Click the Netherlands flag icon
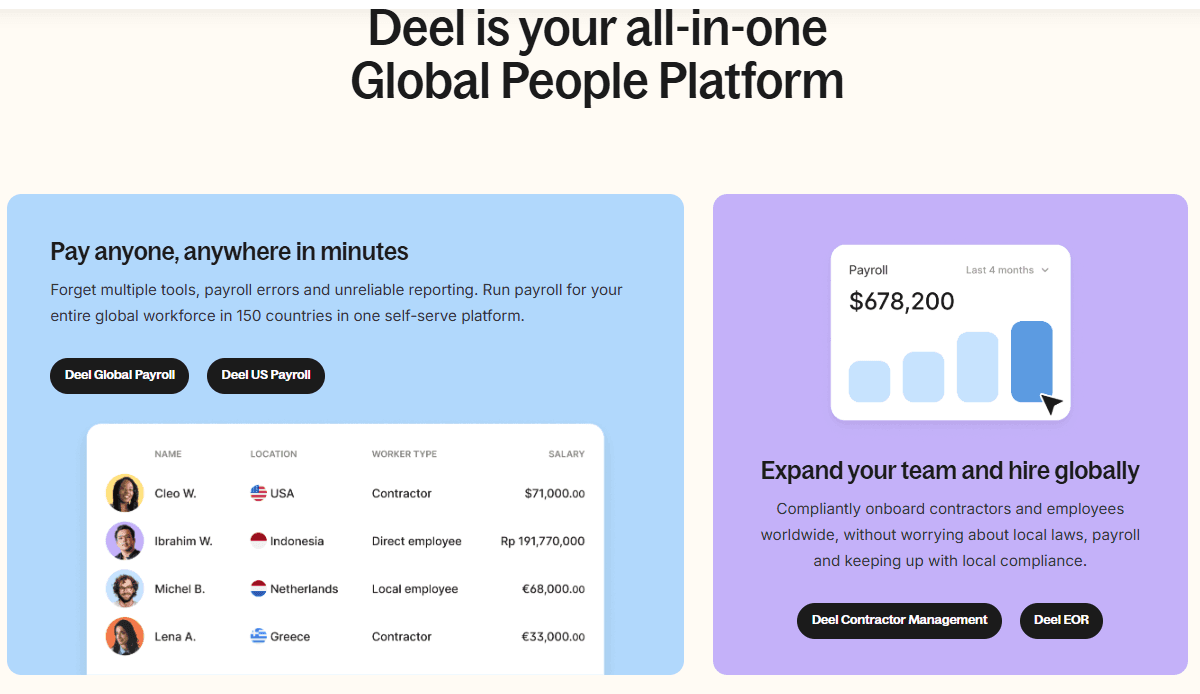This screenshot has height=694, width=1200. click(259, 589)
